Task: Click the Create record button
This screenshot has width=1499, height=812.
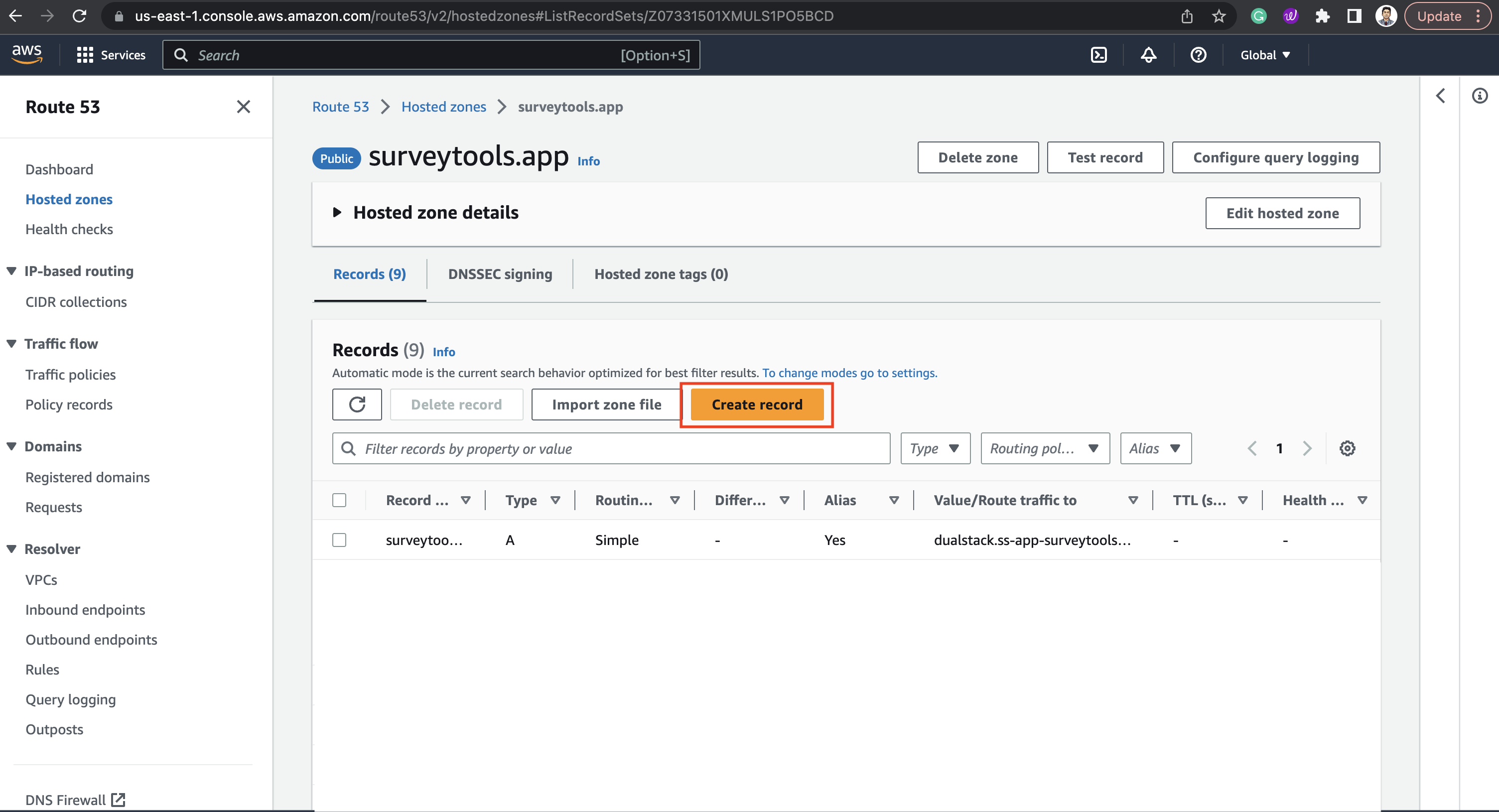Action: coord(757,404)
